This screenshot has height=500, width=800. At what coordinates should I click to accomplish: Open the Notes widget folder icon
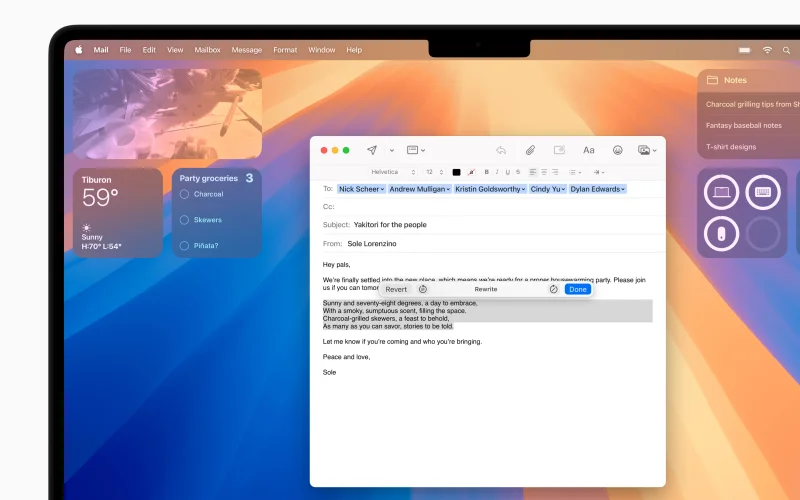[712, 80]
